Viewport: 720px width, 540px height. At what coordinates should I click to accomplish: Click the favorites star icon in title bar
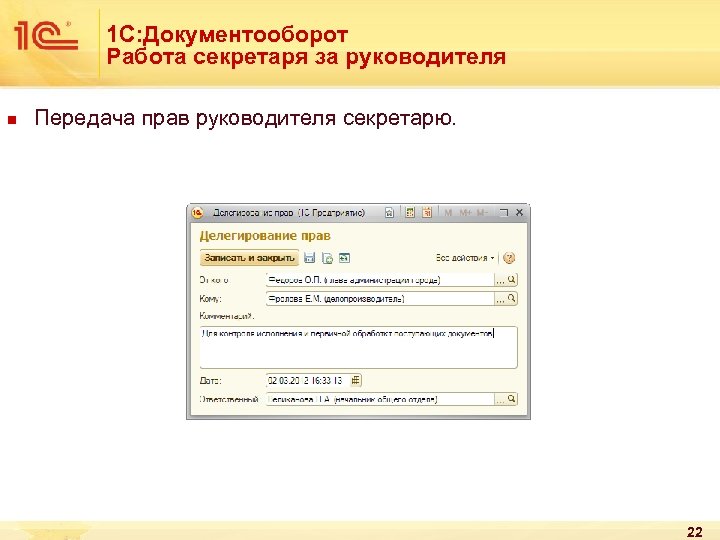(389, 213)
